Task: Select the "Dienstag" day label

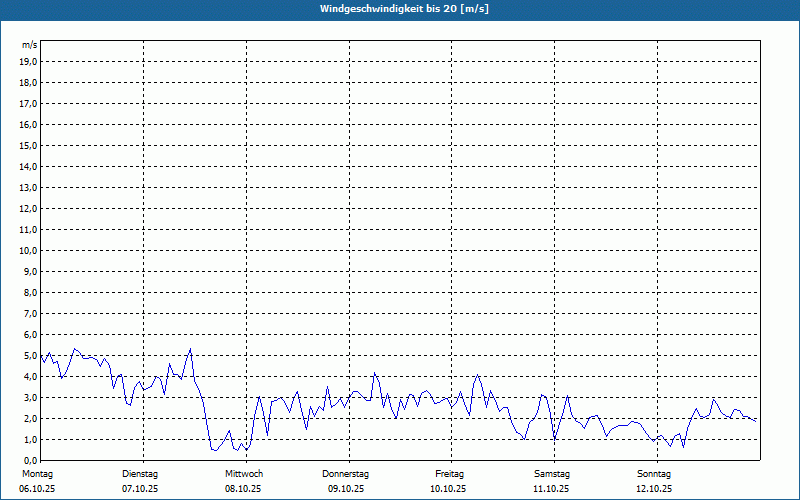Action: [x=140, y=473]
